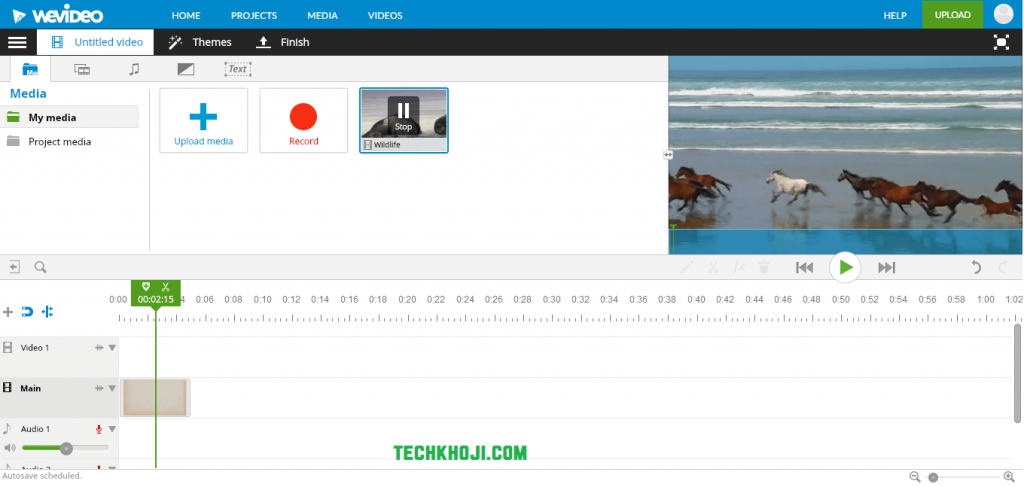1024x487 pixels.
Task: Toggle Audio 1 microphone voiceover recording
Action: click(99, 429)
